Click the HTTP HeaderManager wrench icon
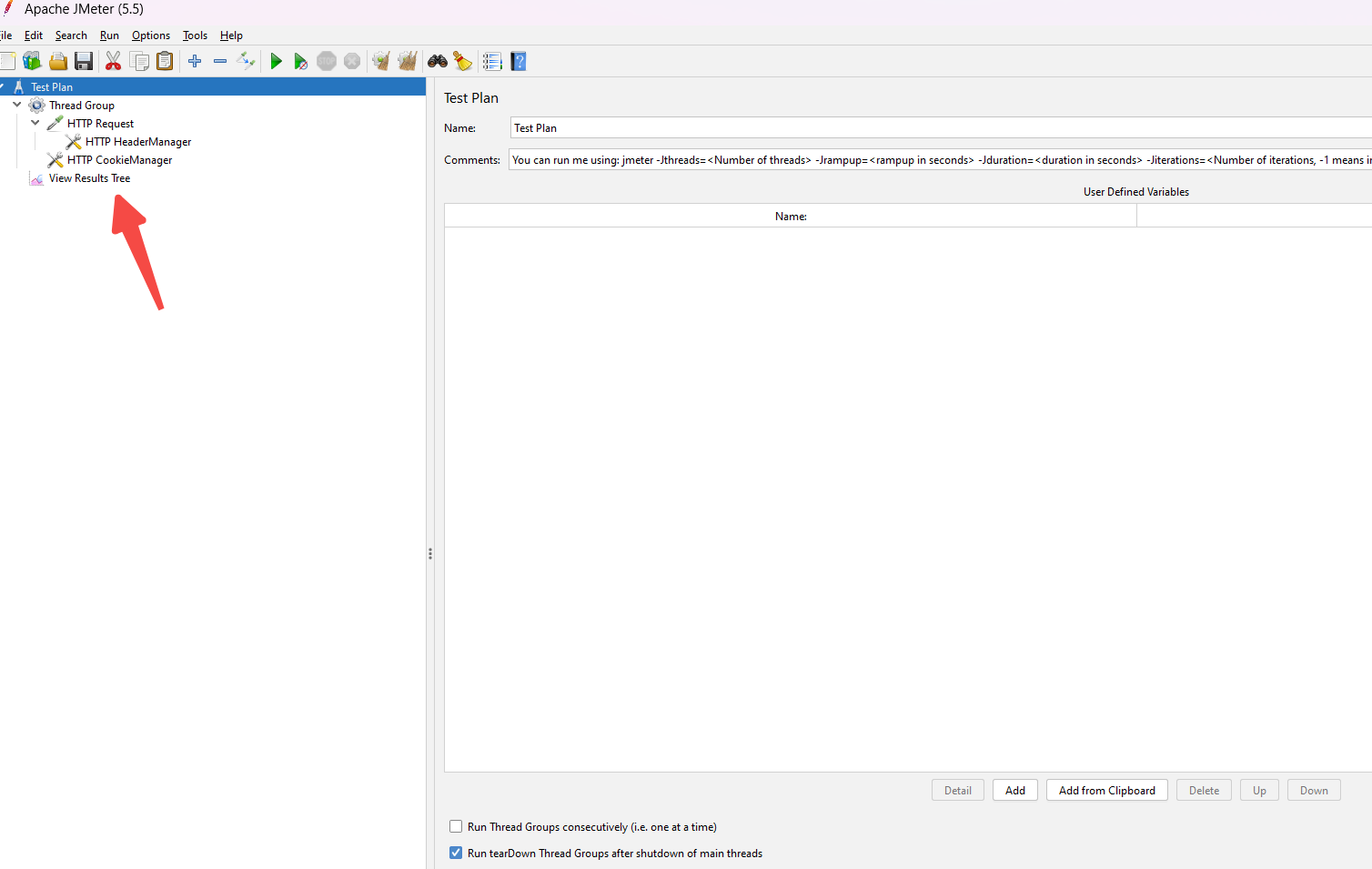This screenshot has height=869, width=1372. (x=74, y=142)
